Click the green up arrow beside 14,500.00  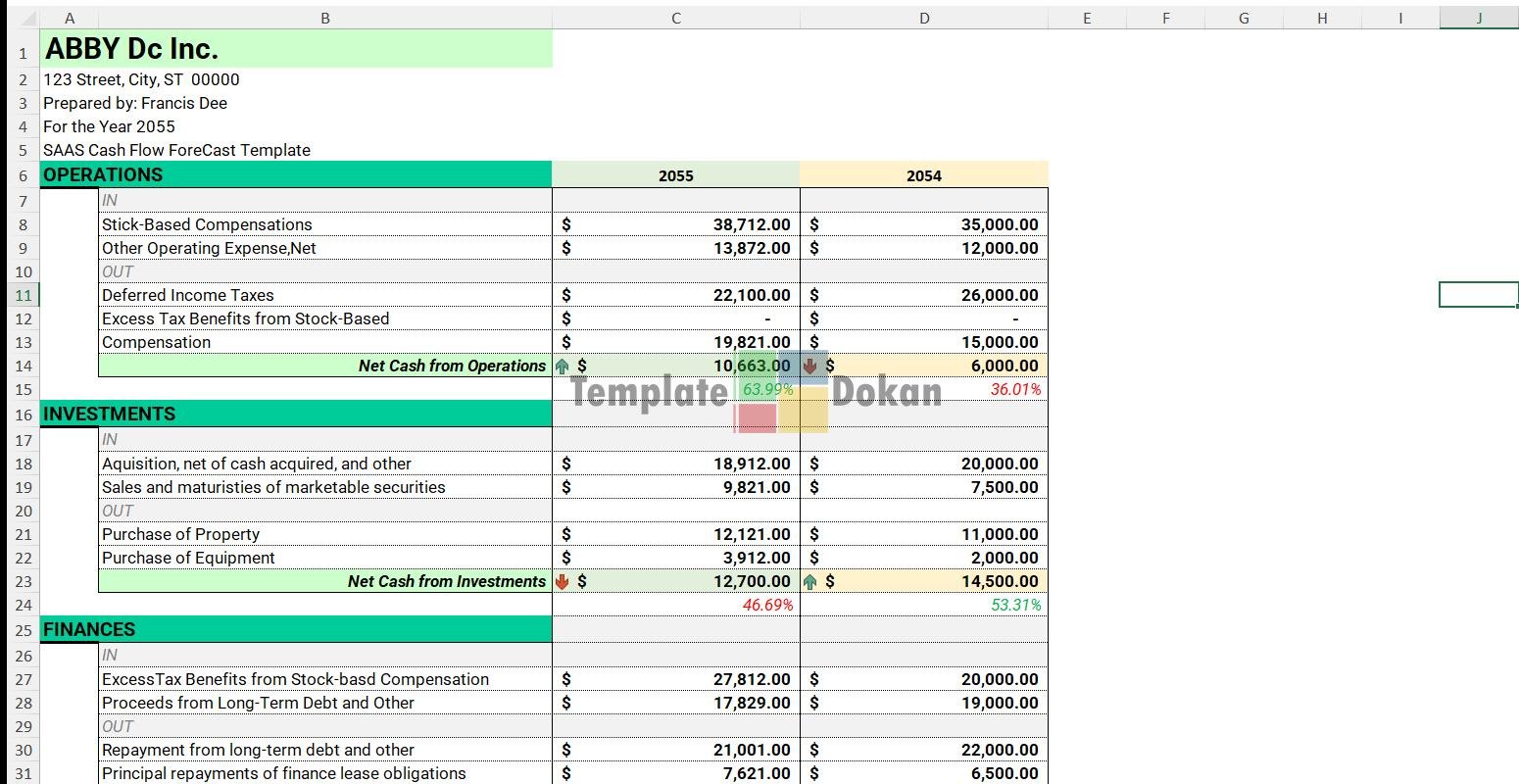pos(809,581)
